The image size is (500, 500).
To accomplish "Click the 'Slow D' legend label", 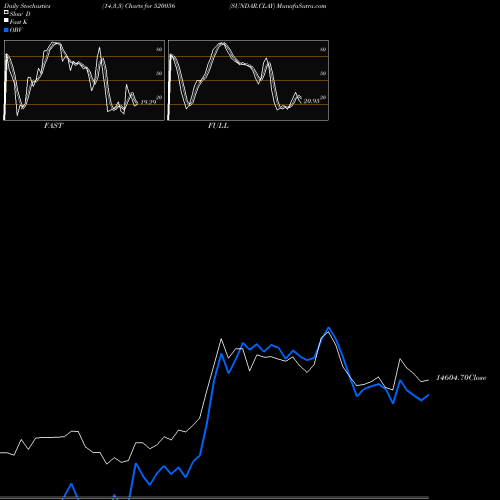I will [x=20, y=14].
